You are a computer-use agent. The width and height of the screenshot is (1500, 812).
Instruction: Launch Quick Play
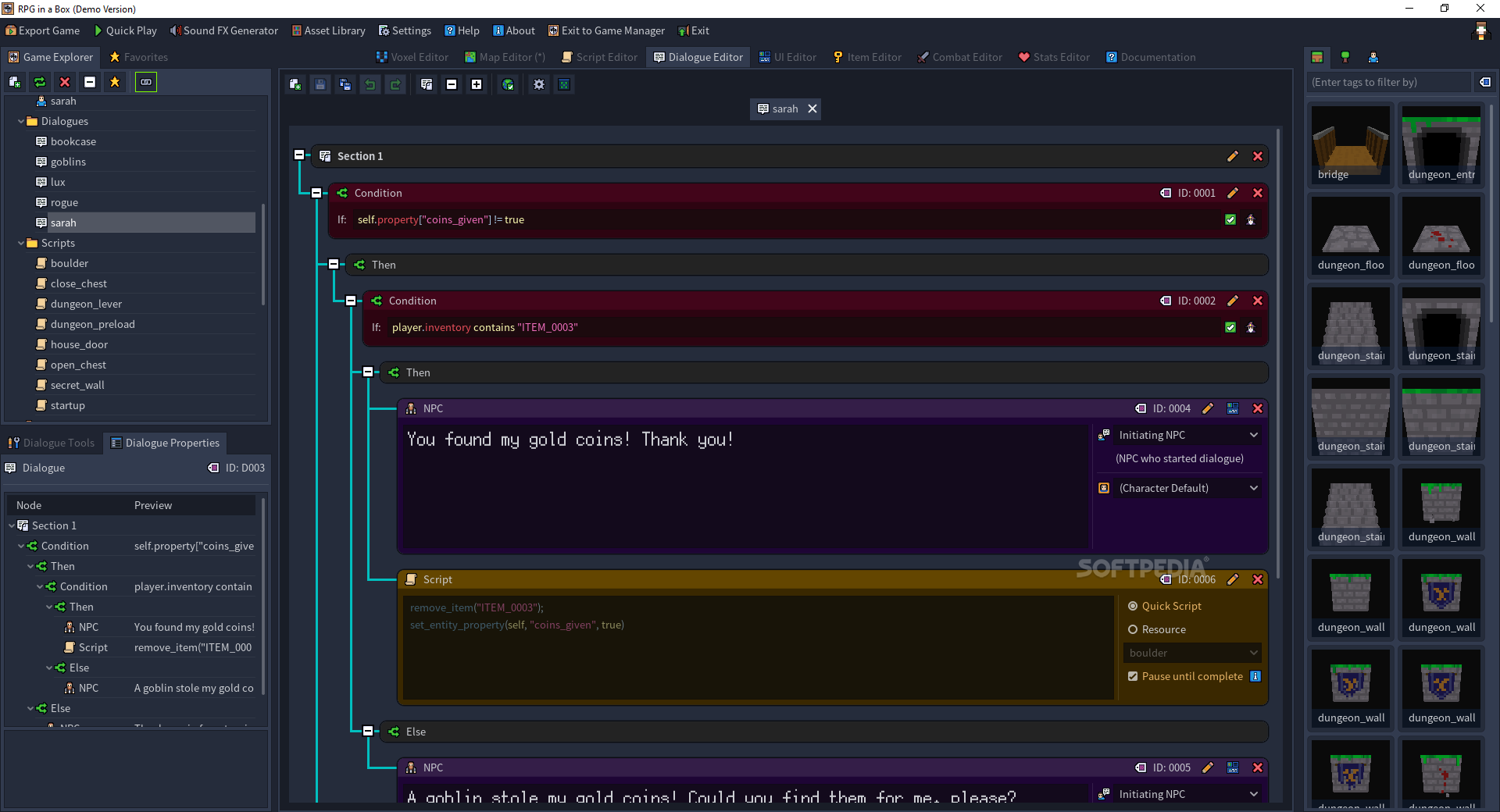[125, 30]
